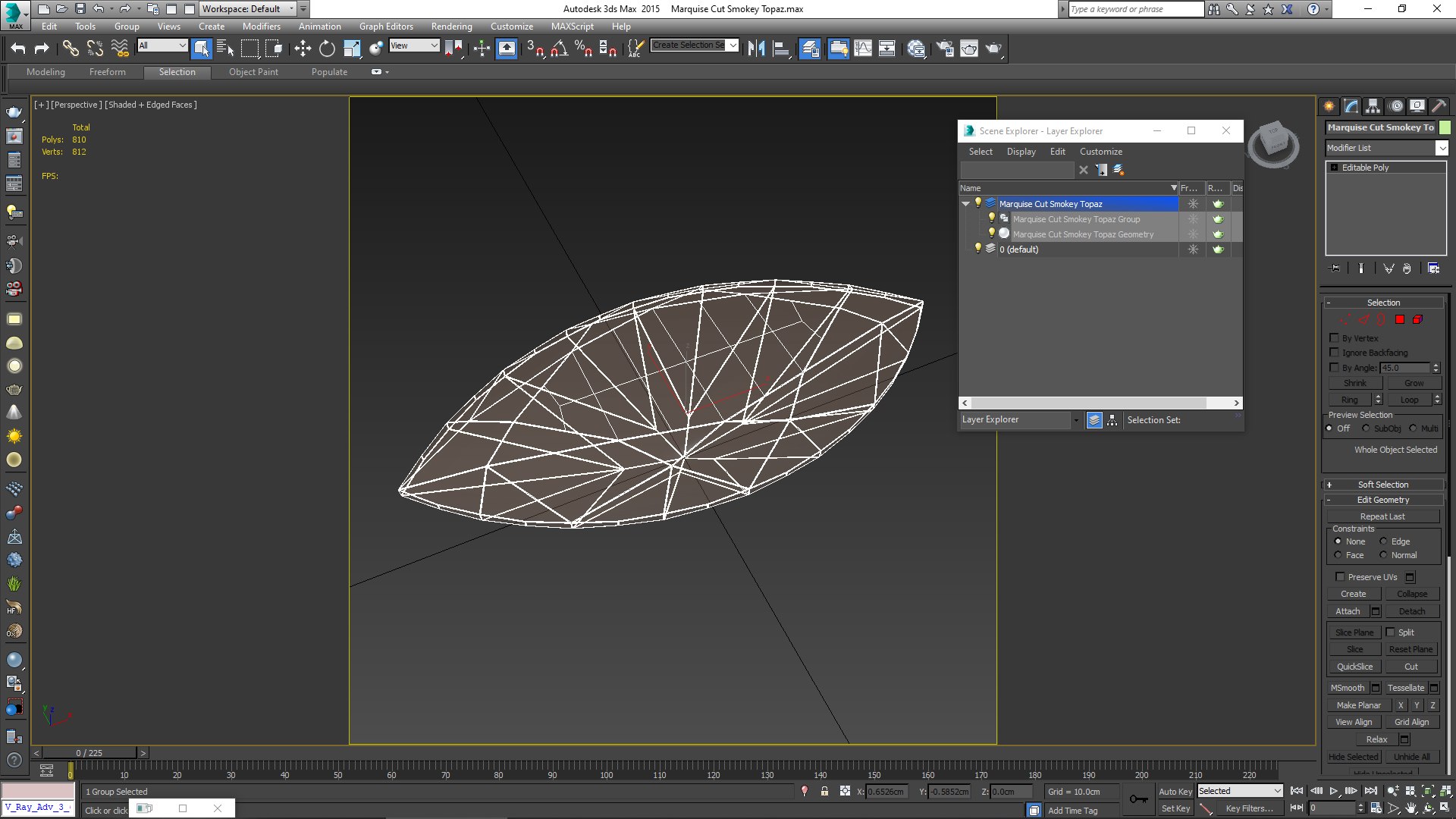Toggle the Angle Snap icon

pos(560,49)
